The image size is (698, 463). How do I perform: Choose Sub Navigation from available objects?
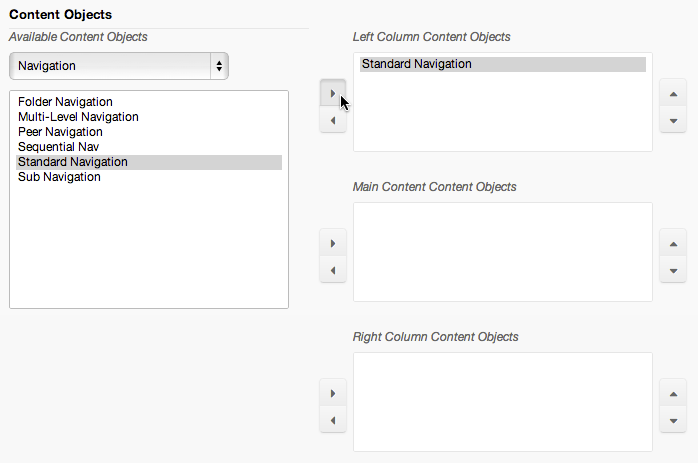(x=149, y=177)
